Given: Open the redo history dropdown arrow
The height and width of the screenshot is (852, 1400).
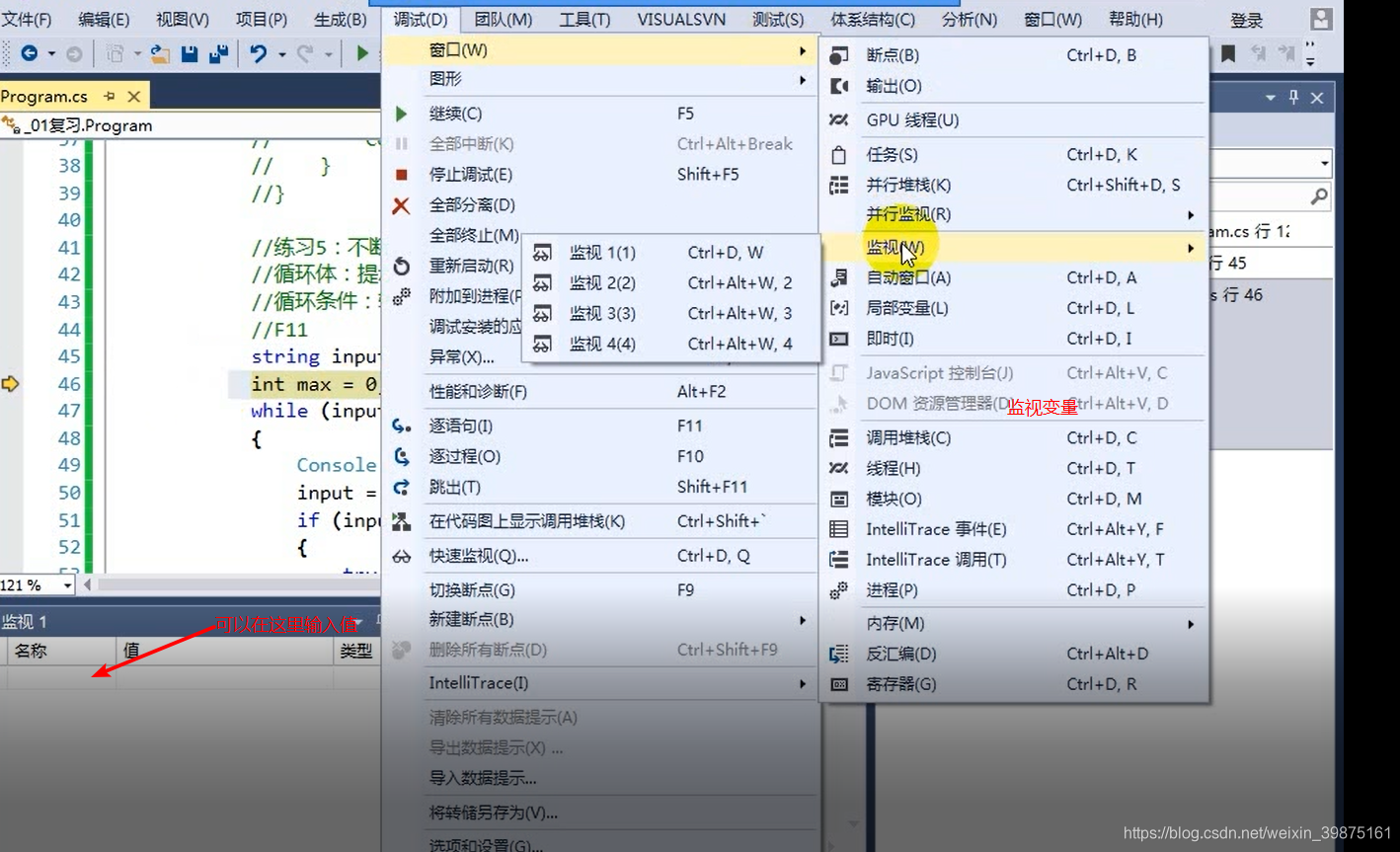Looking at the screenshot, I should [328, 54].
